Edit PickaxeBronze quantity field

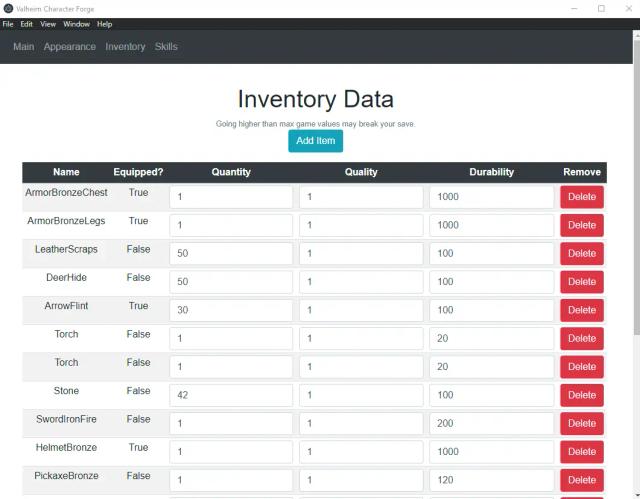[231, 480]
